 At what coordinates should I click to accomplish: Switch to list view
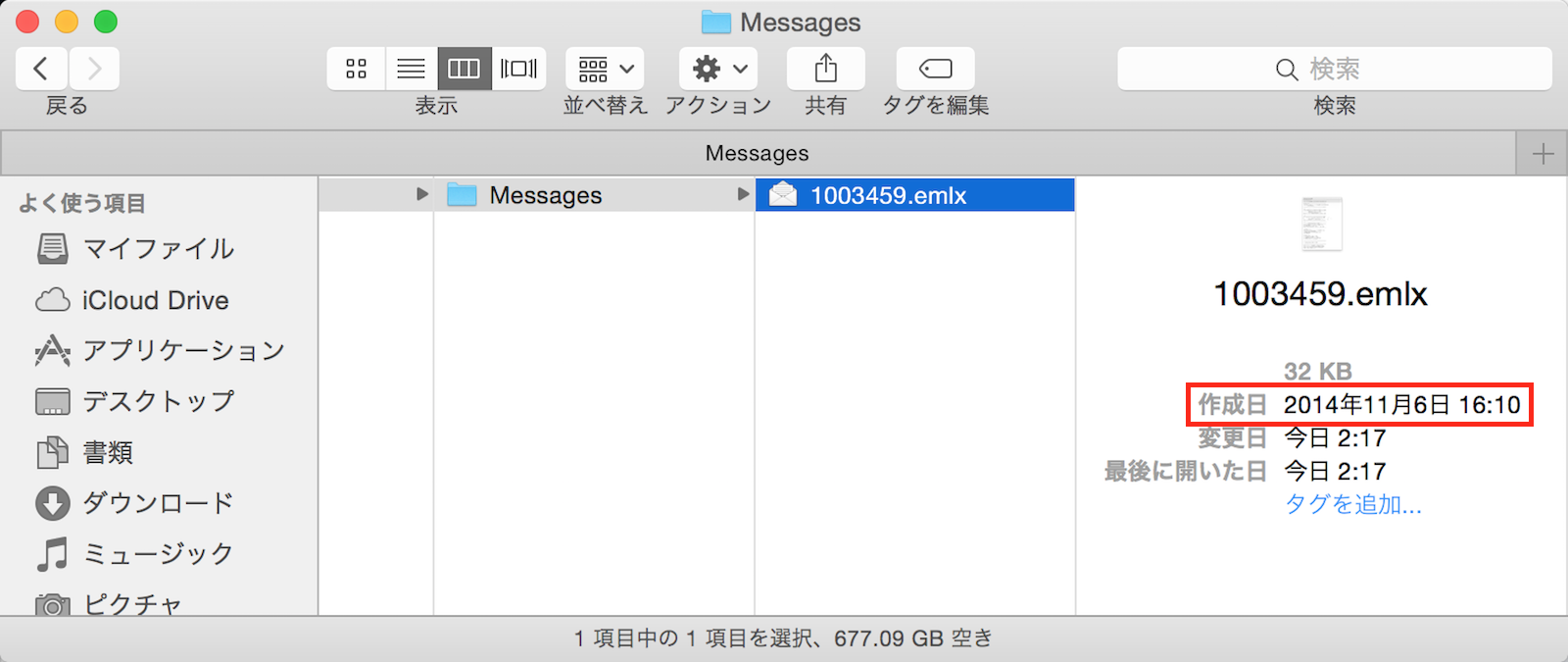[x=412, y=69]
